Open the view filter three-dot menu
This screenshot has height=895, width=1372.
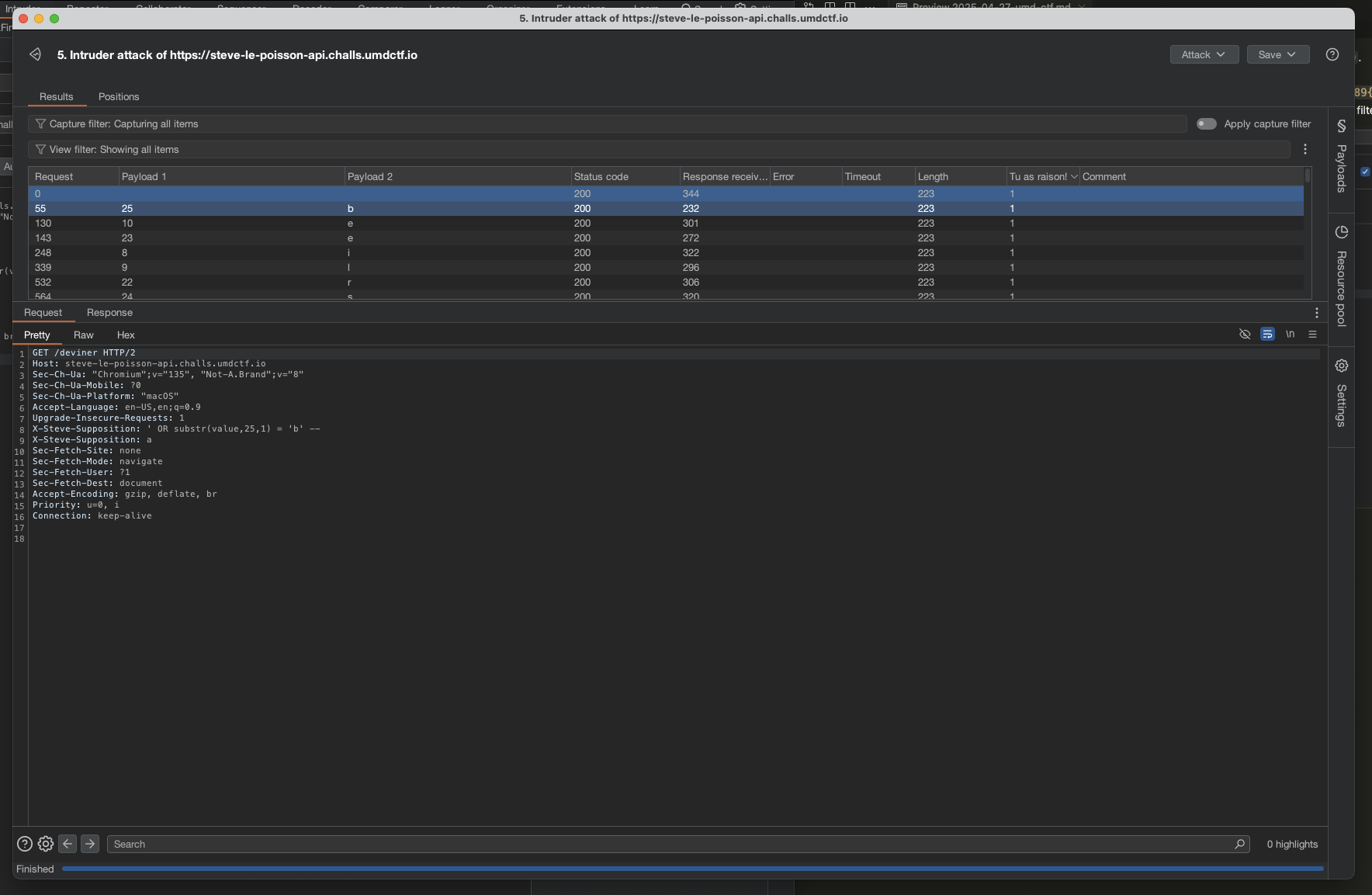[1305, 149]
